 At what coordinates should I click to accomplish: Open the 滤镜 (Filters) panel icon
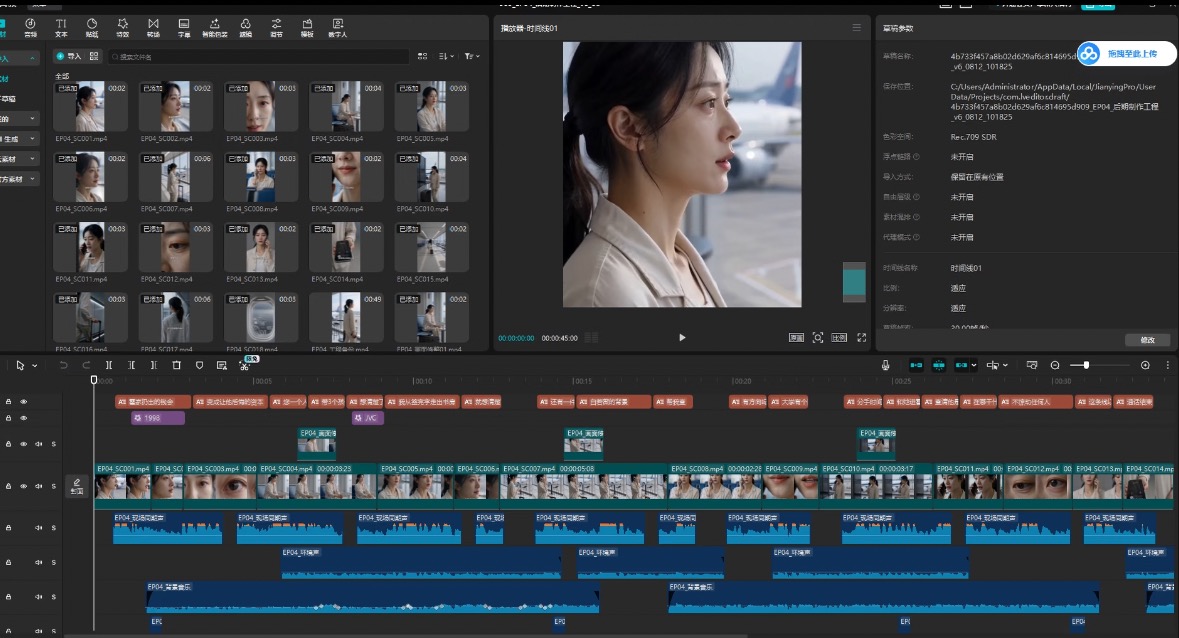(245, 28)
